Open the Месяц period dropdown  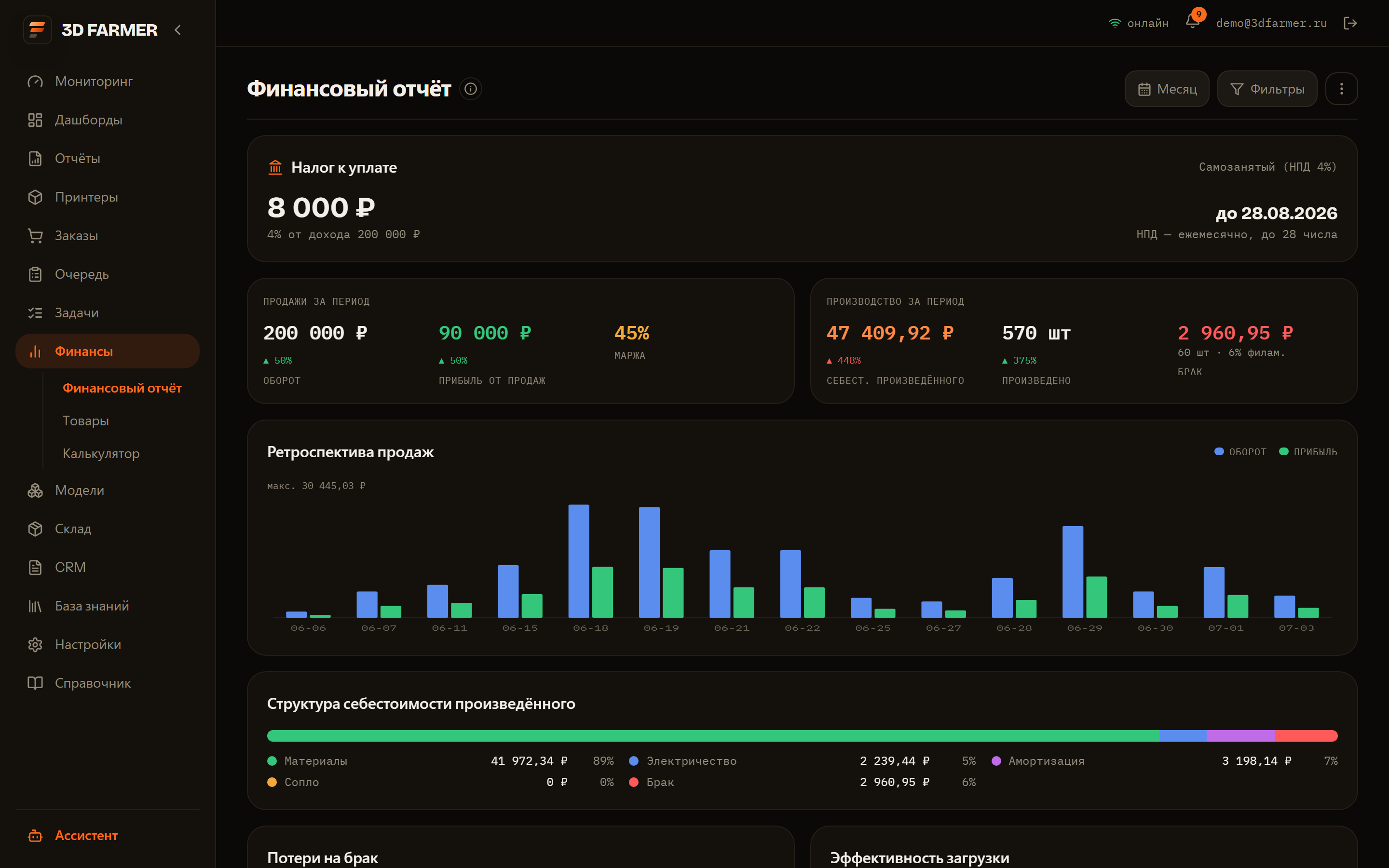[x=1167, y=89]
